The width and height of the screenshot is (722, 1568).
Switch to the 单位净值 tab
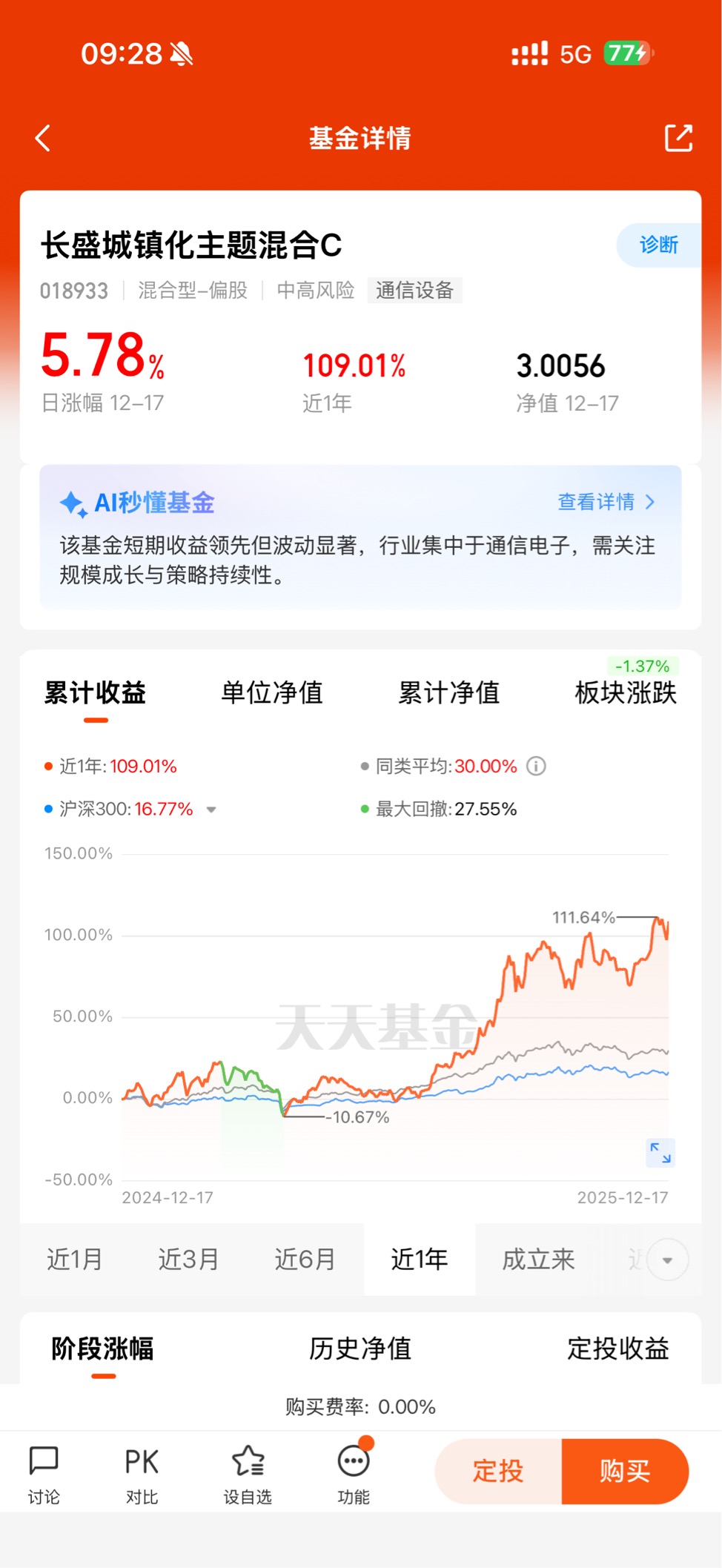(272, 692)
